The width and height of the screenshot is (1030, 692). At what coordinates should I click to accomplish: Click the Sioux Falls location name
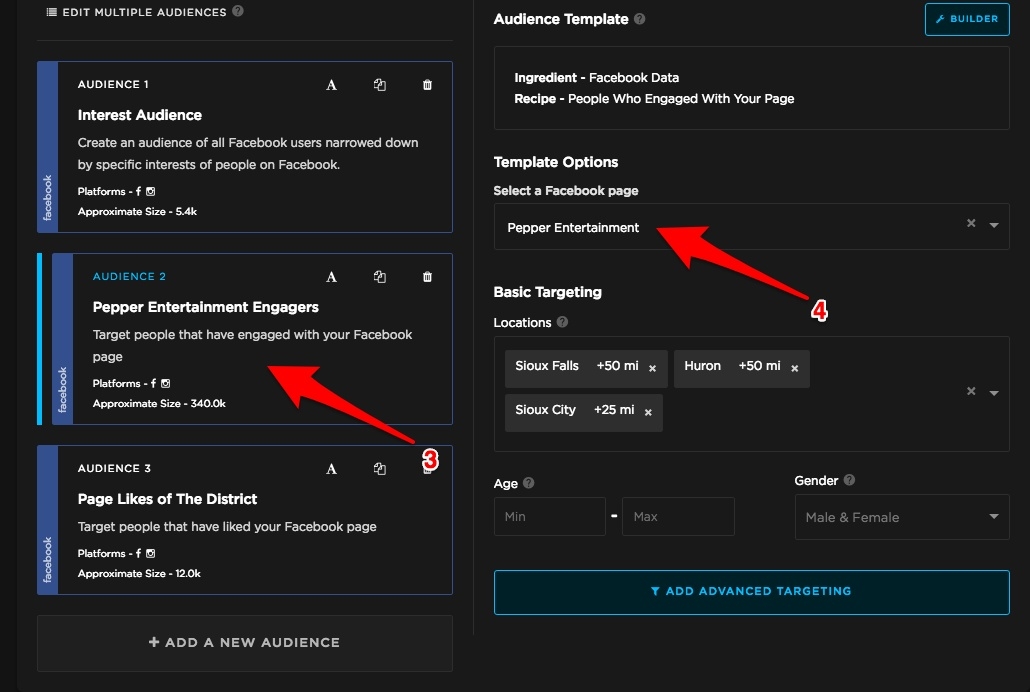(x=547, y=365)
